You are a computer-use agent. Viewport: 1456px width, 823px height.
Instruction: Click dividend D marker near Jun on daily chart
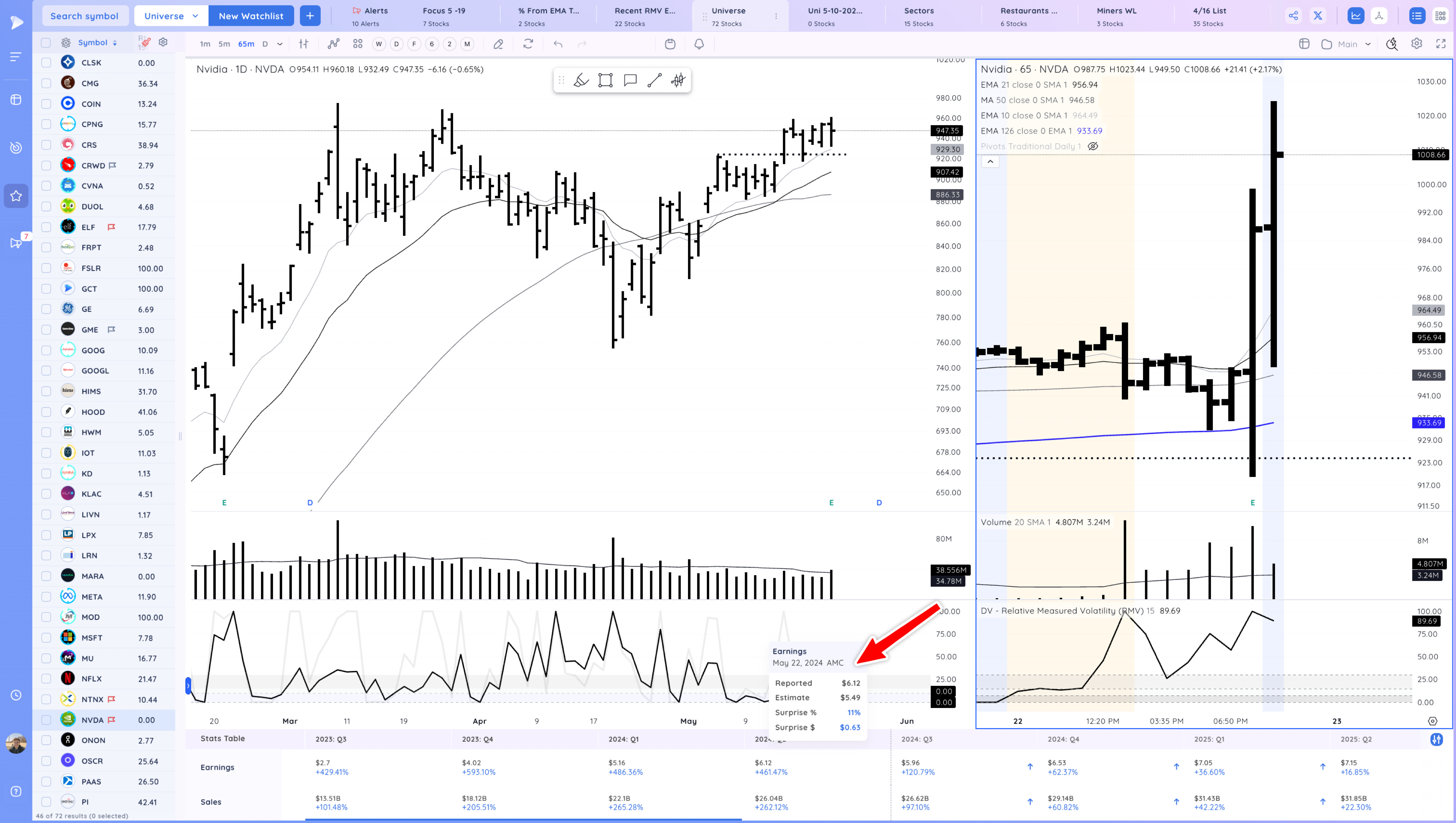879,502
